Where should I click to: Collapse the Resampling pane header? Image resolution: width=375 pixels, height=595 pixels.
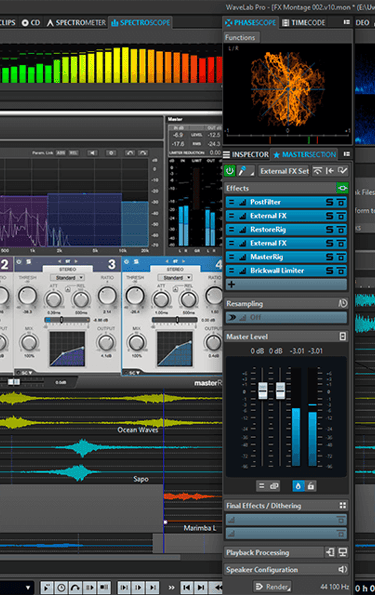click(x=280, y=304)
